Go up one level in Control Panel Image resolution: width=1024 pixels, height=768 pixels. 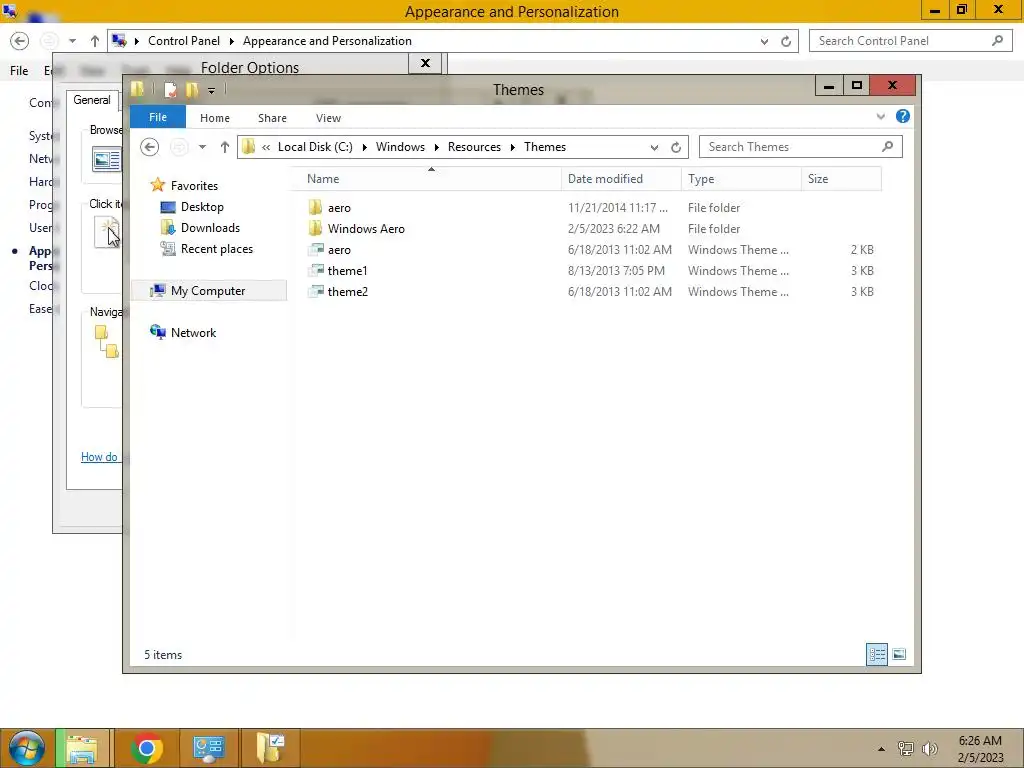tap(95, 41)
